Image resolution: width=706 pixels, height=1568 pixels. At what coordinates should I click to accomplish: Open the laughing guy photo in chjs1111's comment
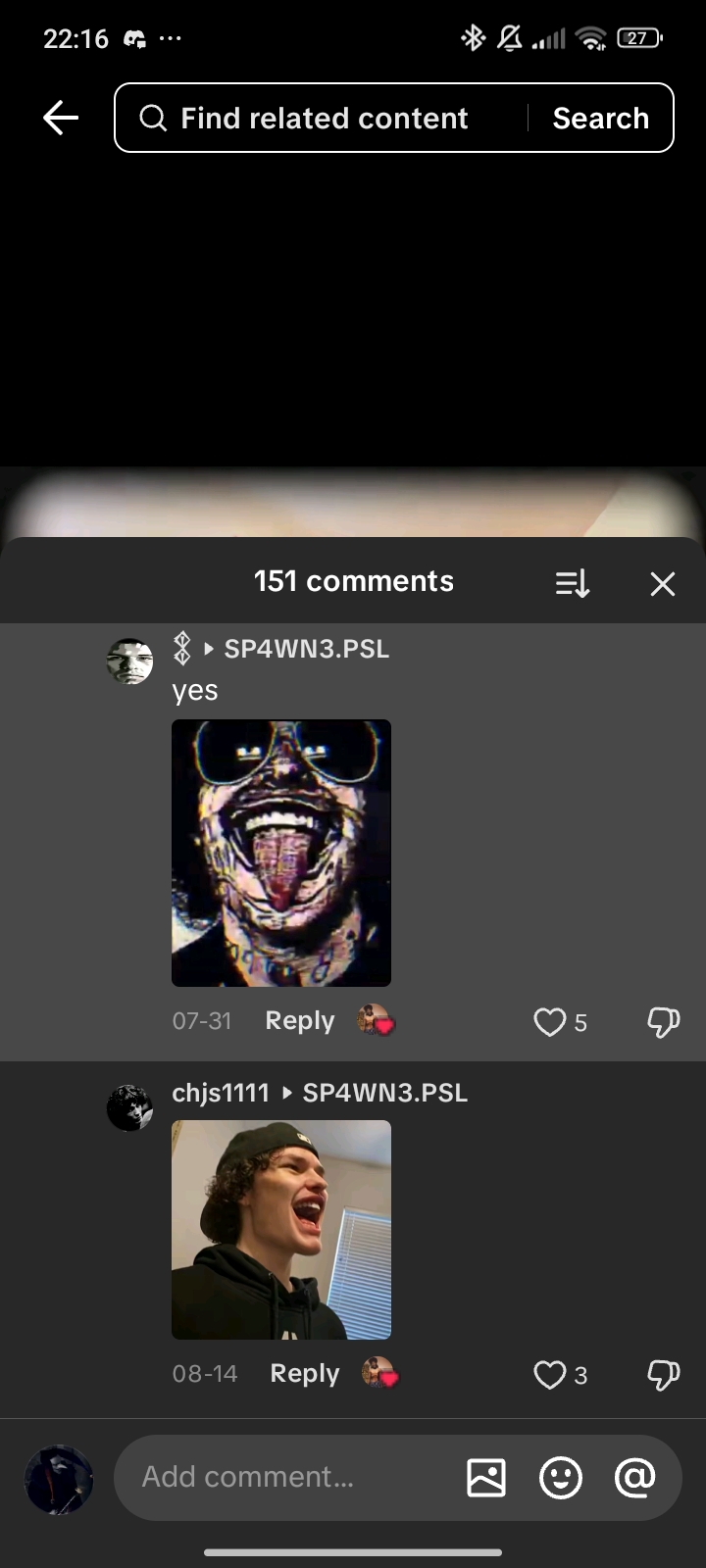click(x=281, y=1230)
